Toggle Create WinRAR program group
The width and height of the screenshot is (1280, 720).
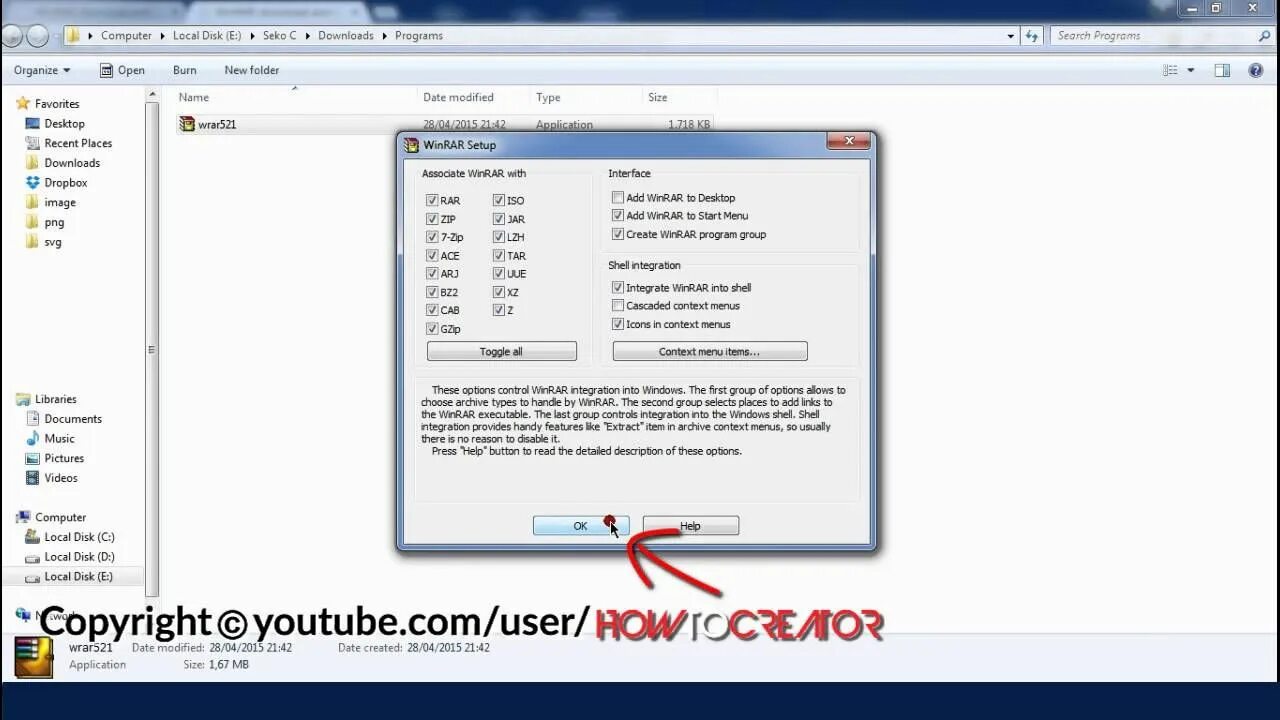618,234
